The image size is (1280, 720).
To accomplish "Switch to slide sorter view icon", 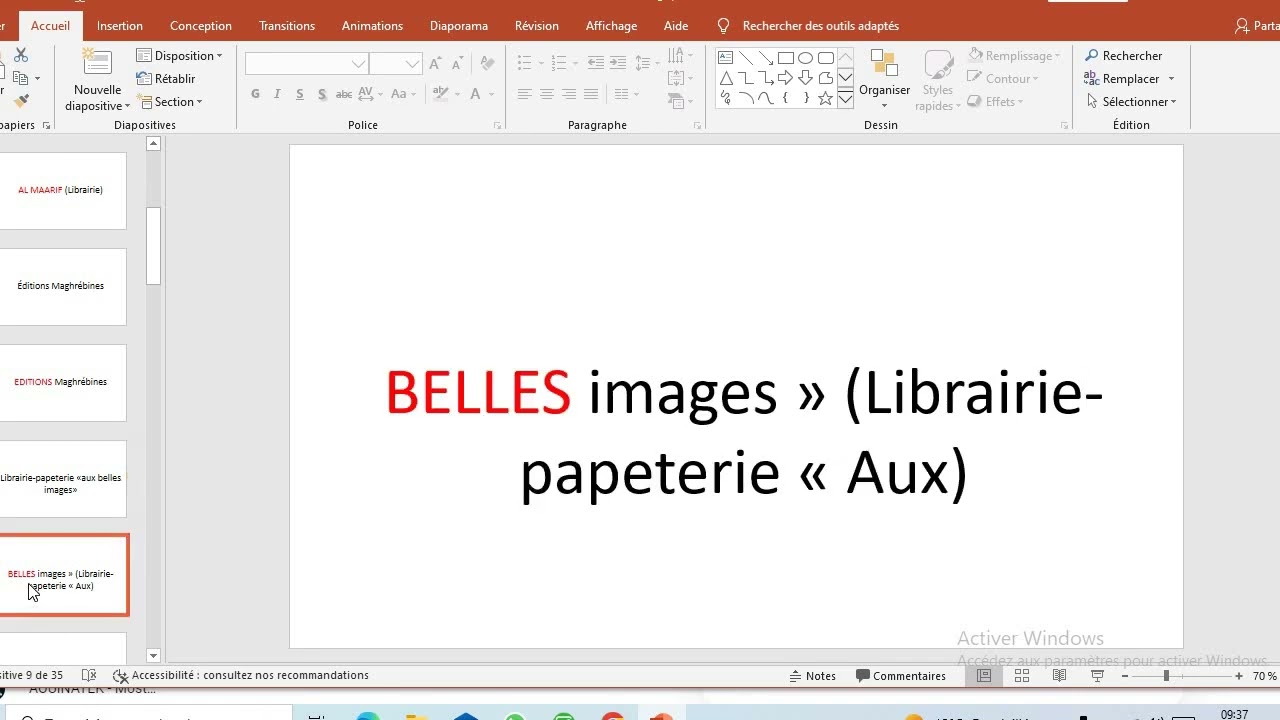I will (1022, 676).
